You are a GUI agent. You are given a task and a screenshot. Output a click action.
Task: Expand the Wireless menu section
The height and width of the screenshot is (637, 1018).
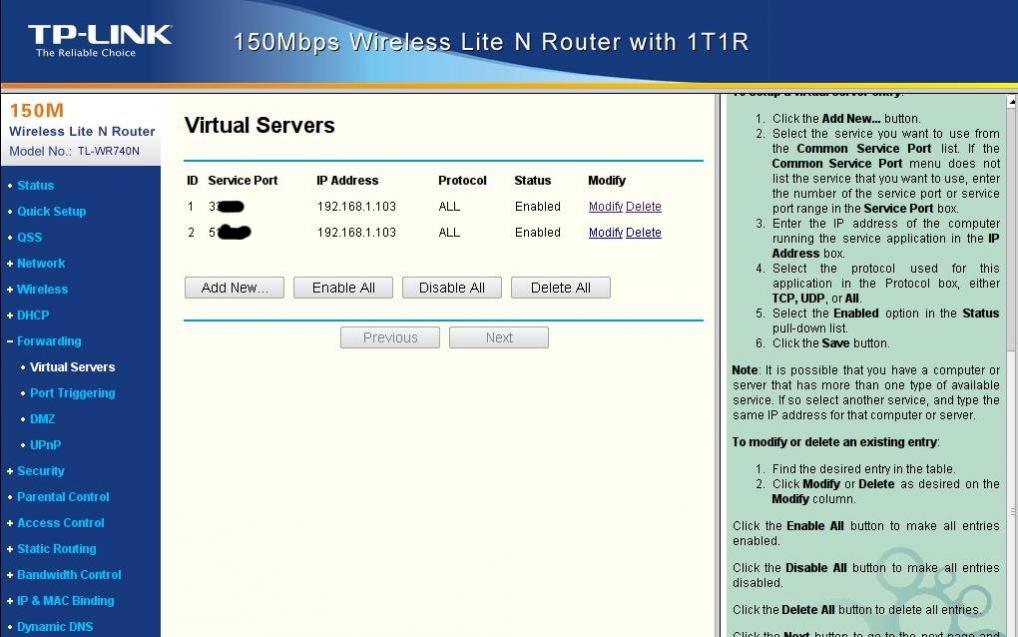[x=42, y=289]
